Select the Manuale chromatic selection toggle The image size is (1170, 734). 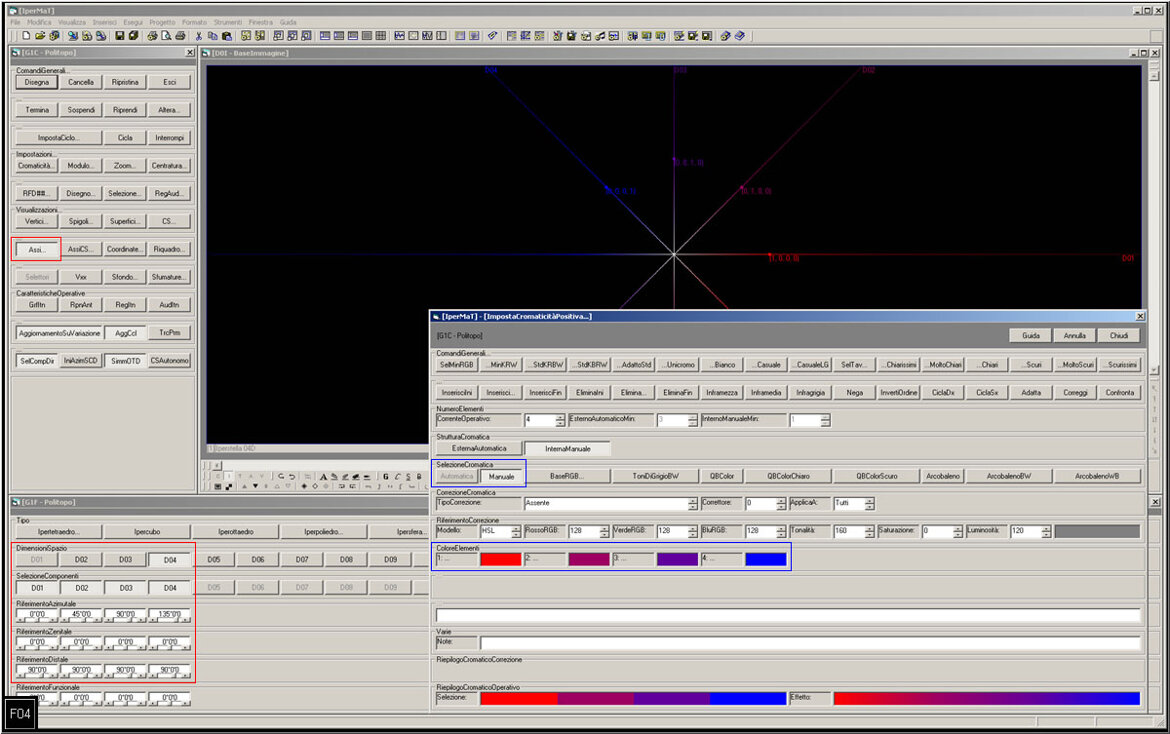pyautogui.click(x=501, y=476)
